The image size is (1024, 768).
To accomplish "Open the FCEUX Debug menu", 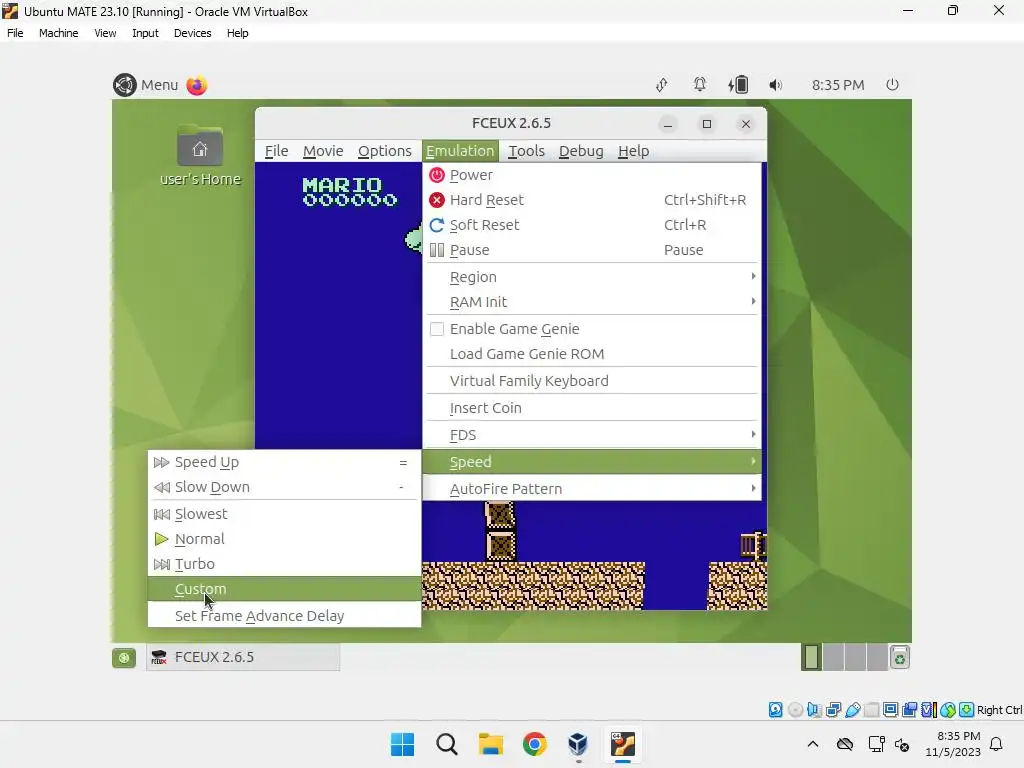I will coord(581,151).
